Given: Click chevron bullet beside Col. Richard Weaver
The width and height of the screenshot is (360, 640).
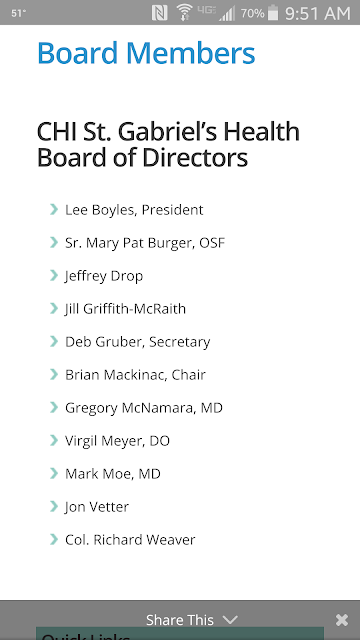Looking at the screenshot, I should click(53, 540).
